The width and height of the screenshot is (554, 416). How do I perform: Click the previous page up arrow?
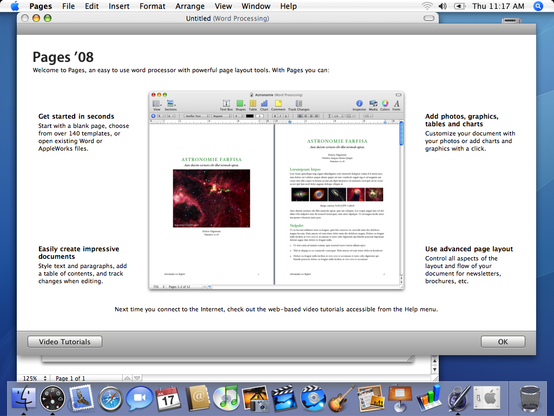pyautogui.click(x=127, y=378)
